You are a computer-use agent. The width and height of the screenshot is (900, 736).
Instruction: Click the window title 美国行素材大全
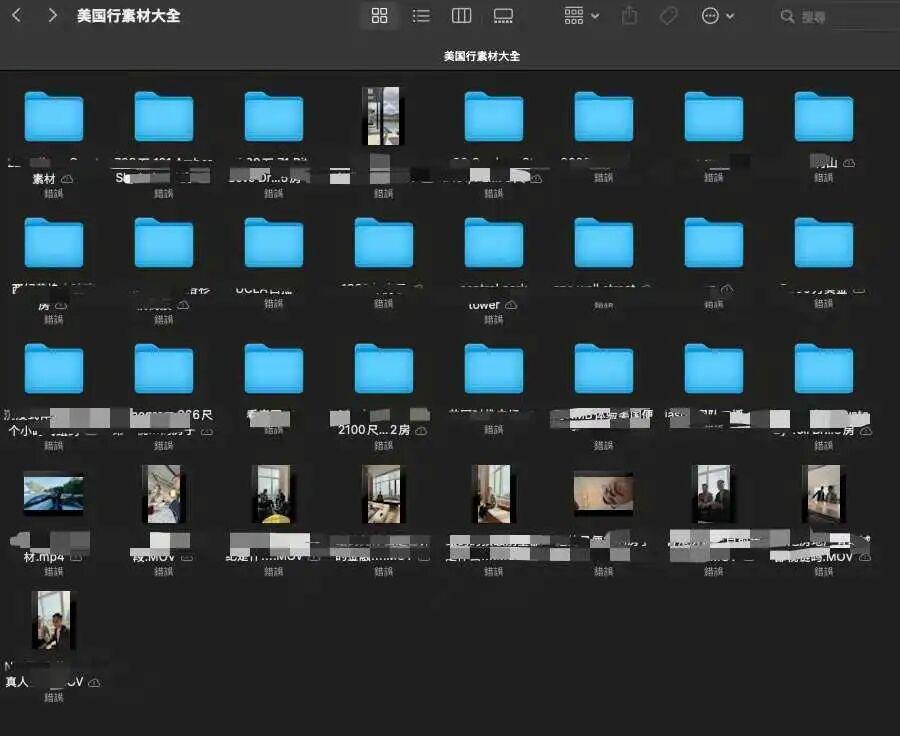pos(128,16)
